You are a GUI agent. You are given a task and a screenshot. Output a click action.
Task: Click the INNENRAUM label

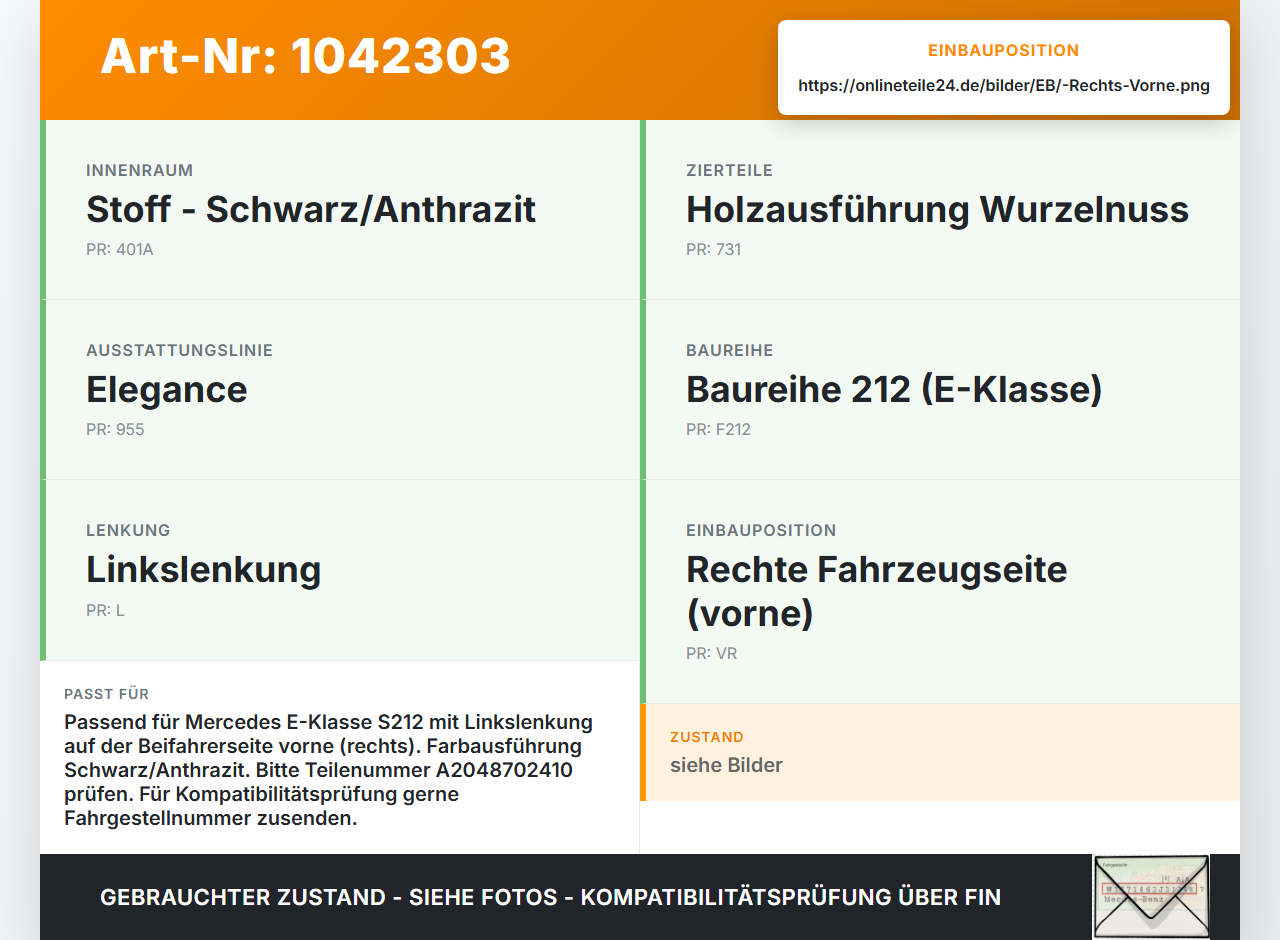tap(140, 171)
